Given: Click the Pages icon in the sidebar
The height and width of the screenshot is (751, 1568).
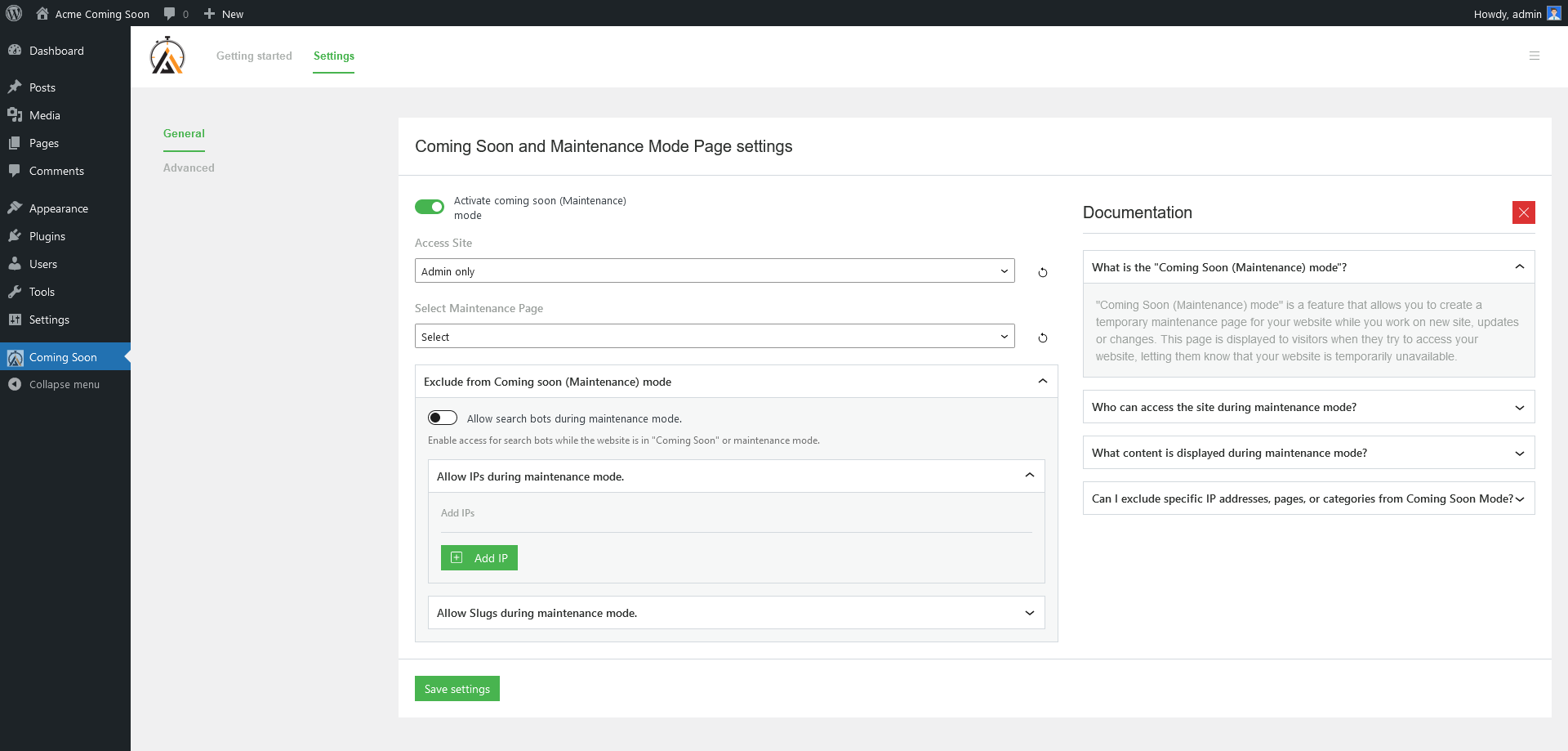Looking at the screenshot, I should [15, 142].
